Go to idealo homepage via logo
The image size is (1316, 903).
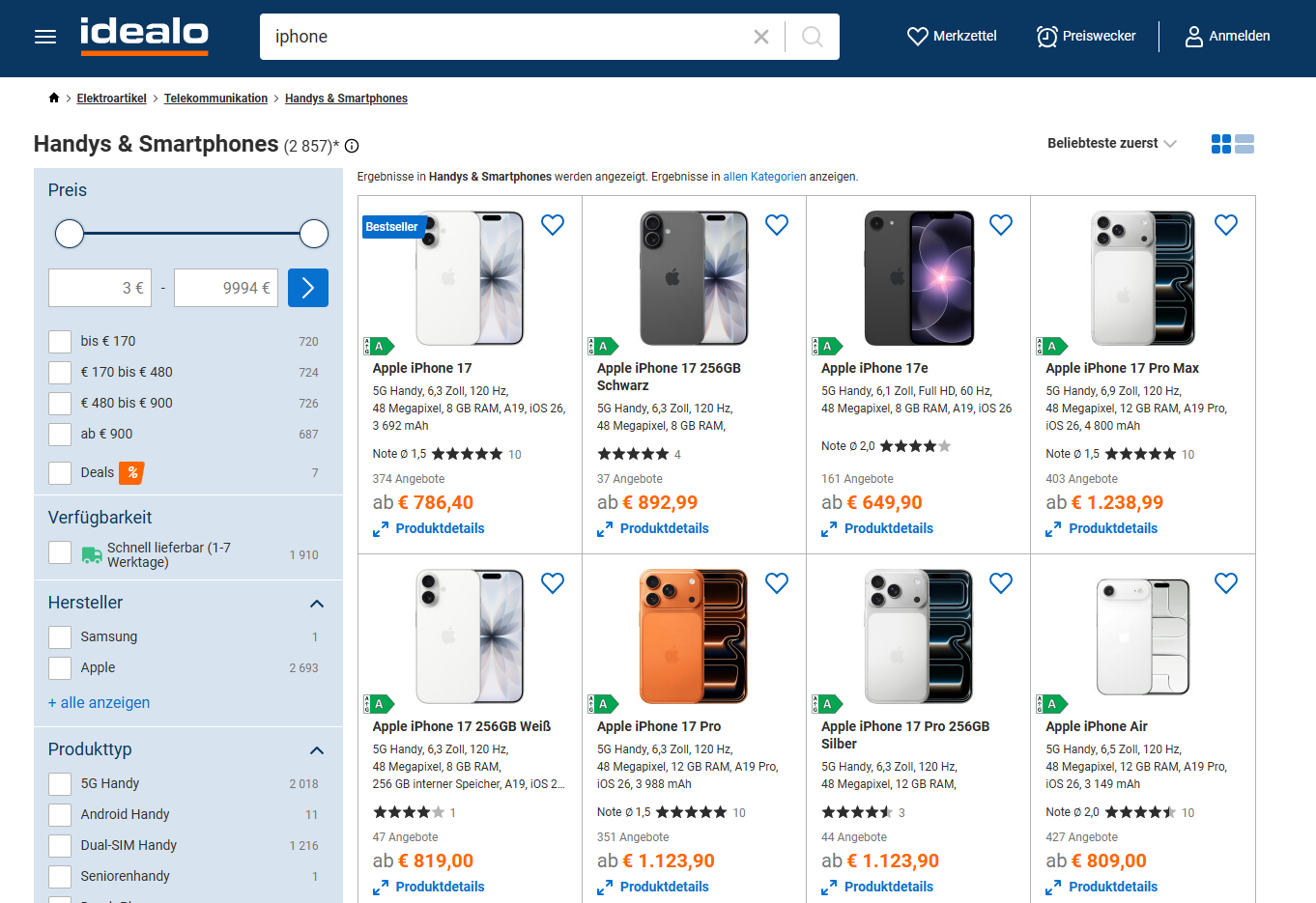(x=144, y=36)
